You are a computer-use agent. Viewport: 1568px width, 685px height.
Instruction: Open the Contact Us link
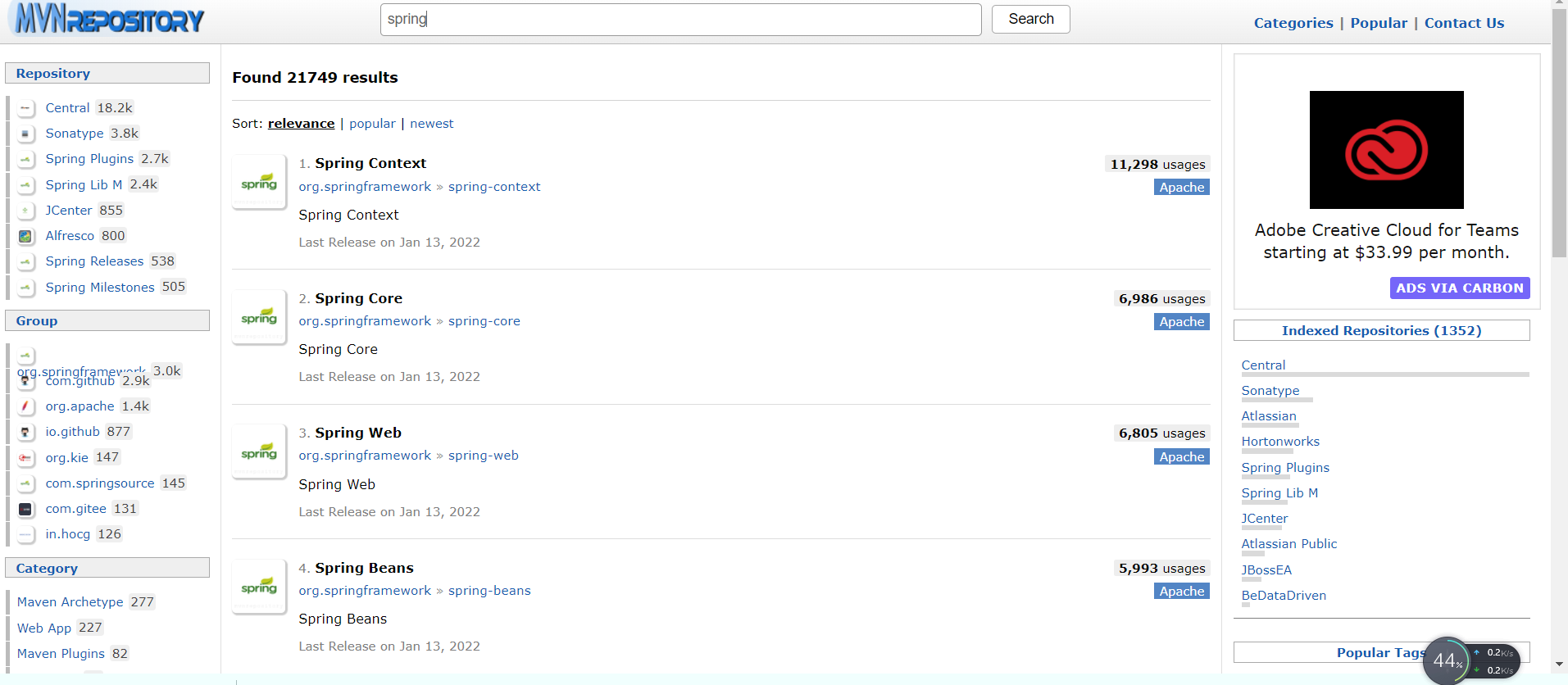point(1464,23)
